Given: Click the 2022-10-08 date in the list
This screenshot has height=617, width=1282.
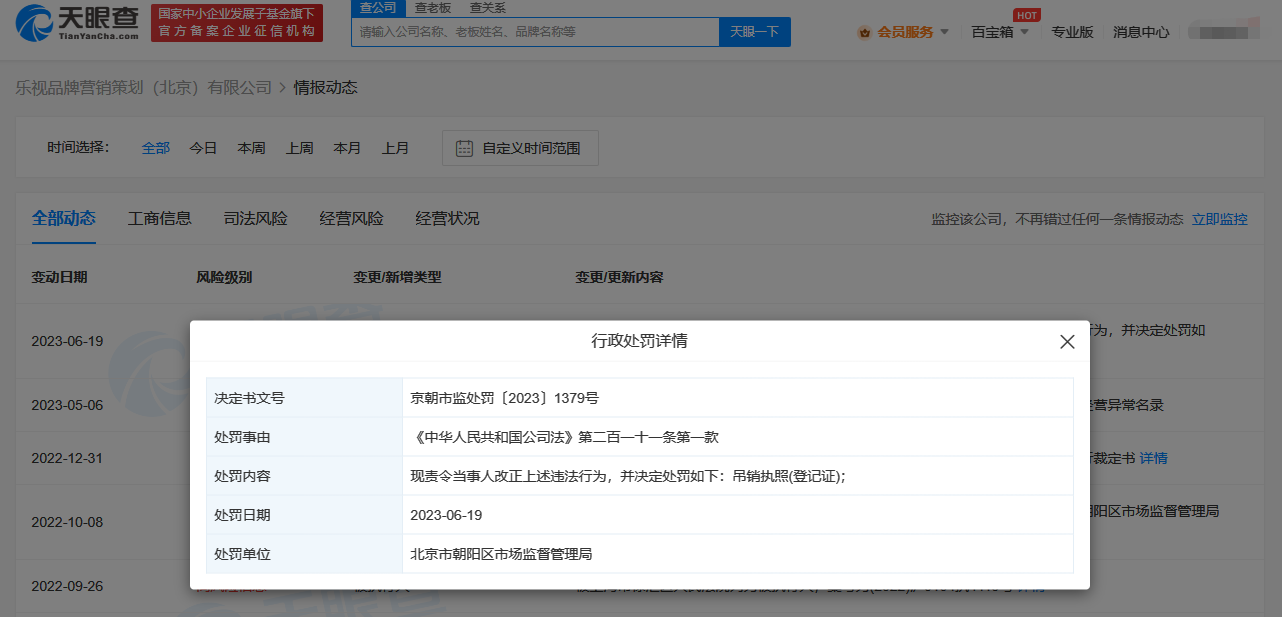Looking at the screenshot, I should 67,522.
